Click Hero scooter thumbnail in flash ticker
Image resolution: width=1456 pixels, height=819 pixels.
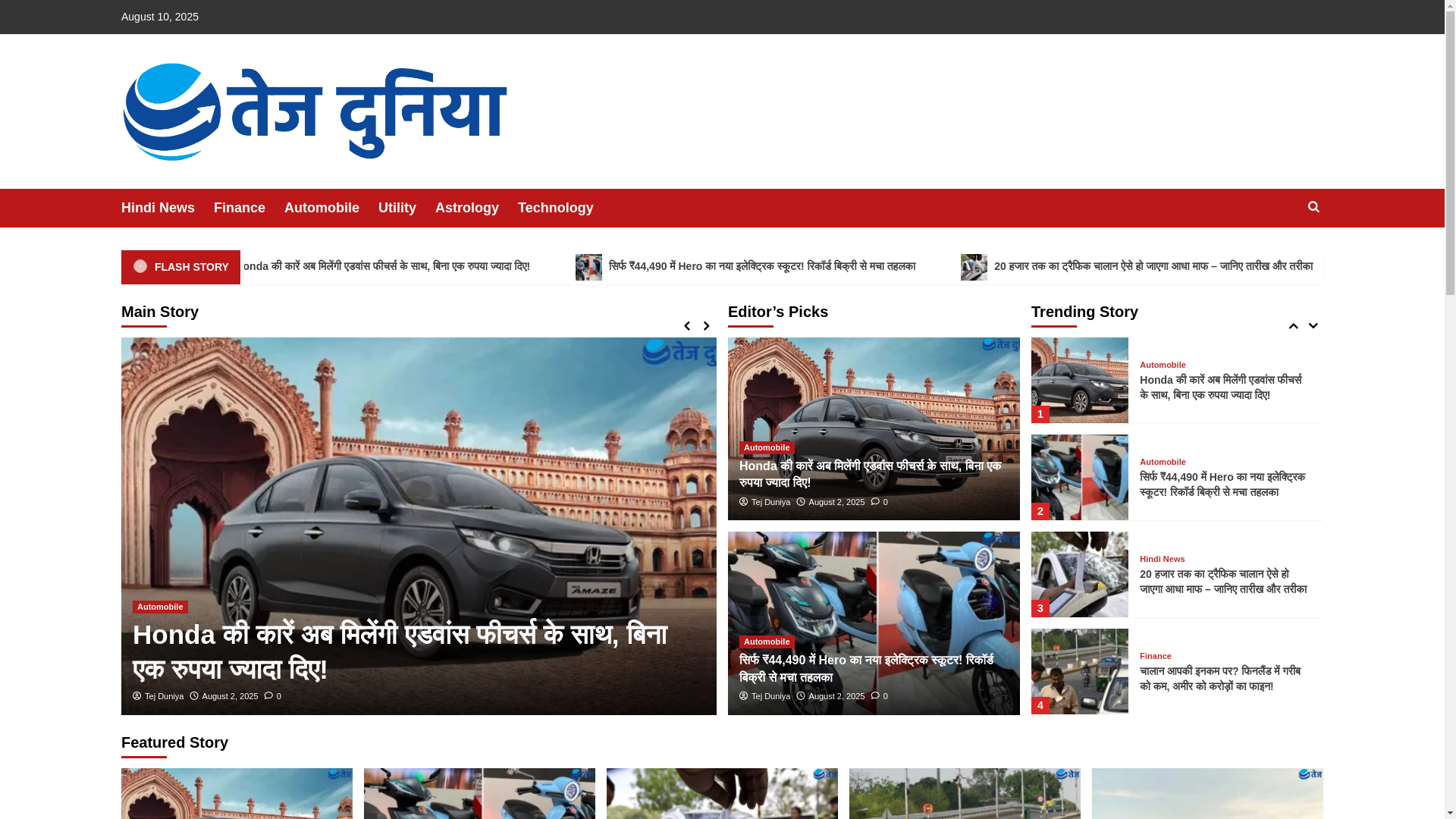click(588, 267)
